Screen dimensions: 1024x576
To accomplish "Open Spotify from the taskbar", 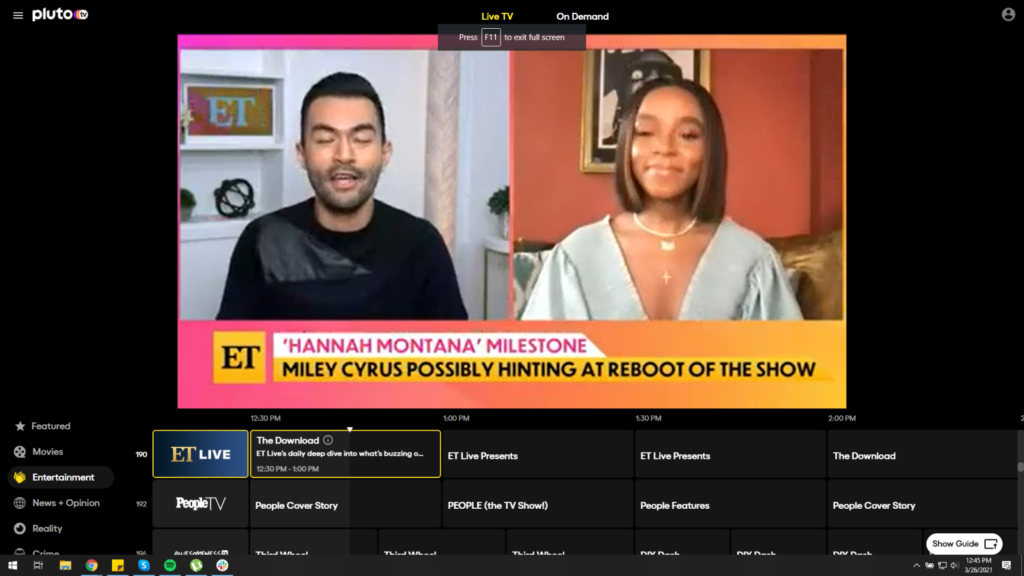I will tap(170, 566).
